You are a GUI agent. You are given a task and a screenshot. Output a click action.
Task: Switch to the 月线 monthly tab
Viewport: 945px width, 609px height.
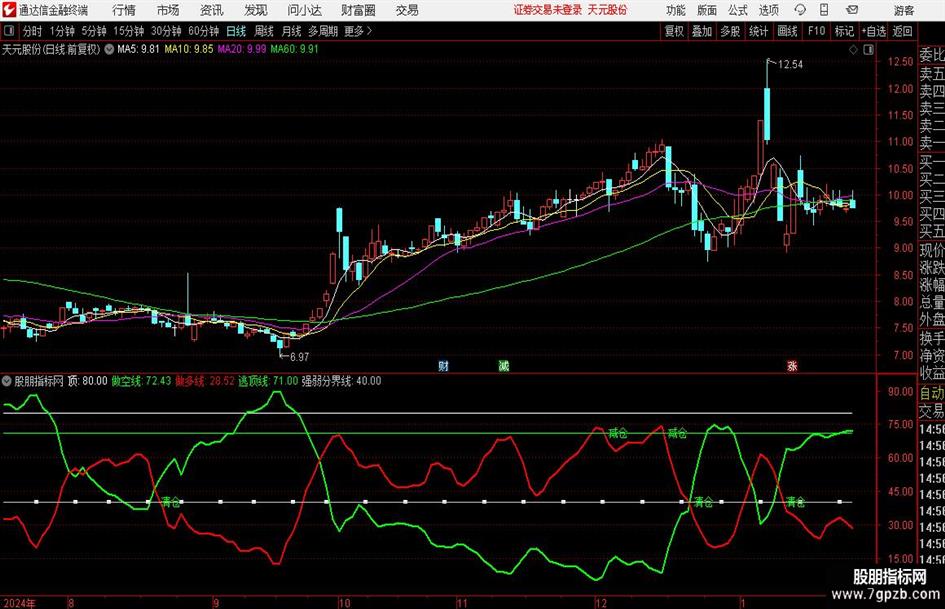click(x=292, y=31)
